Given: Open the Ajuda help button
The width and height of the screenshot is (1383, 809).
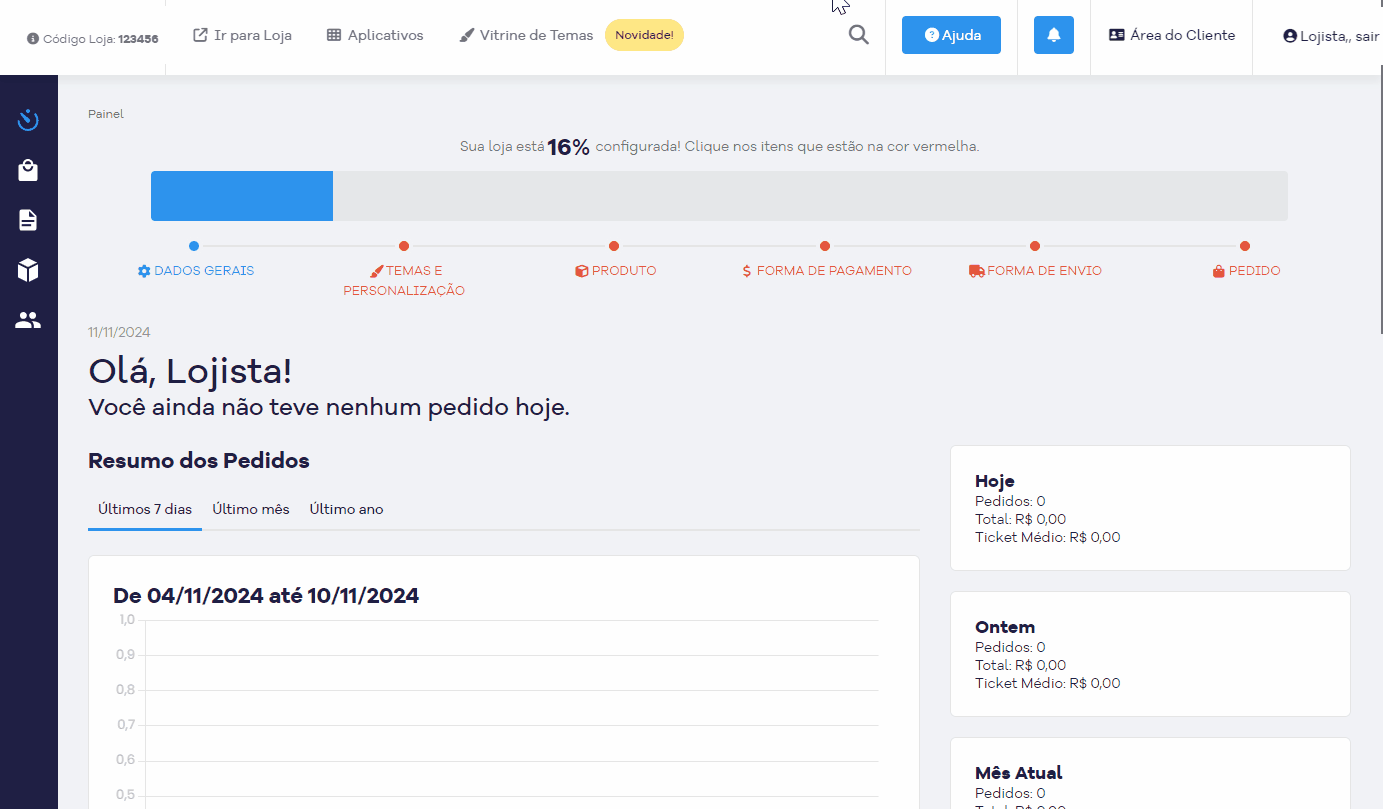Looking at the screenshot, I should pos(951,35).
